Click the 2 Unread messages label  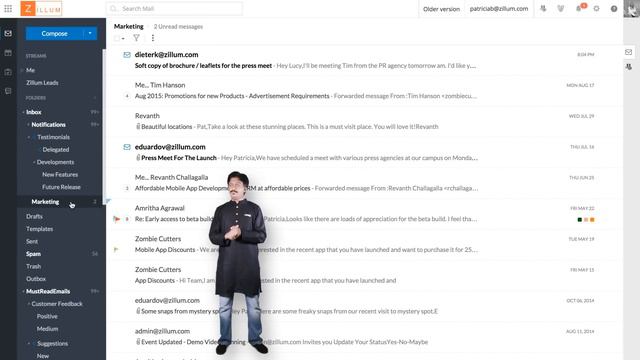coord(178,27)
